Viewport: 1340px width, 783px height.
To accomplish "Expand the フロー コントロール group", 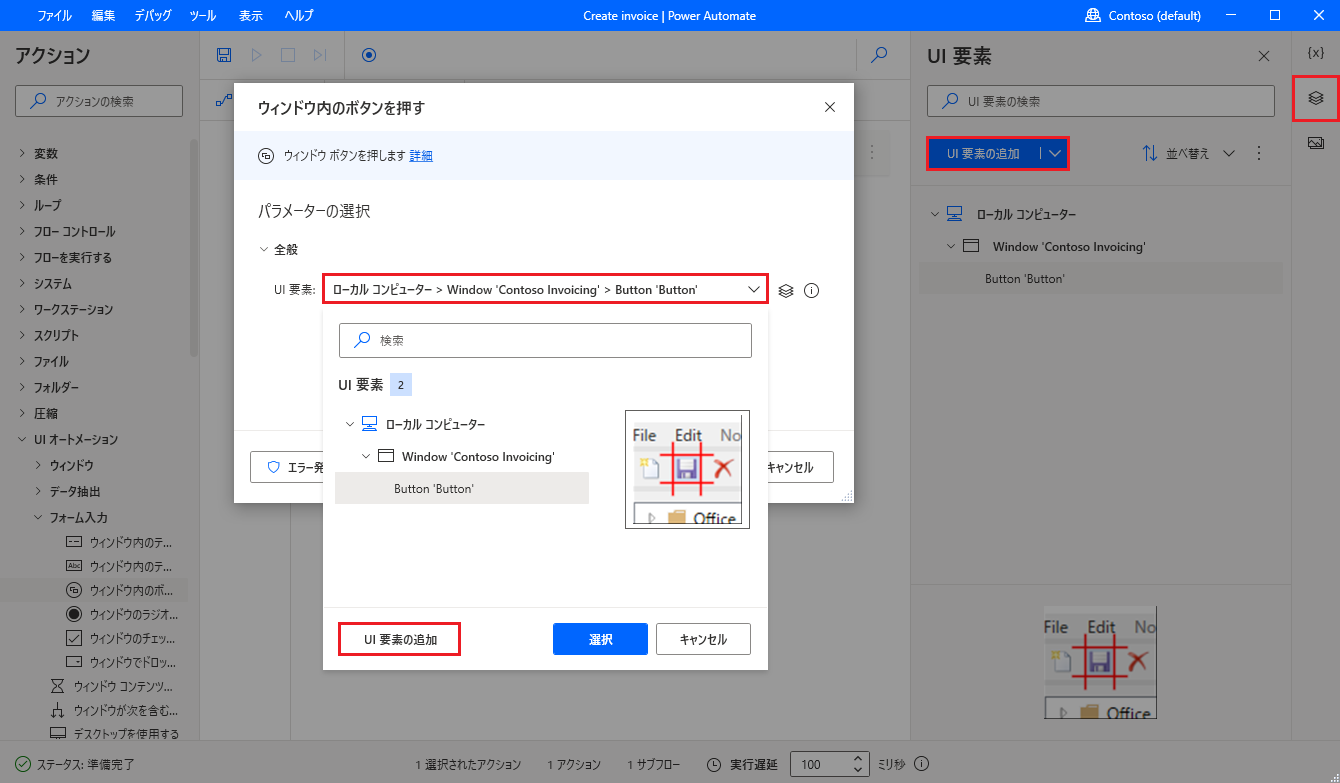I will (x=22, y=231).
